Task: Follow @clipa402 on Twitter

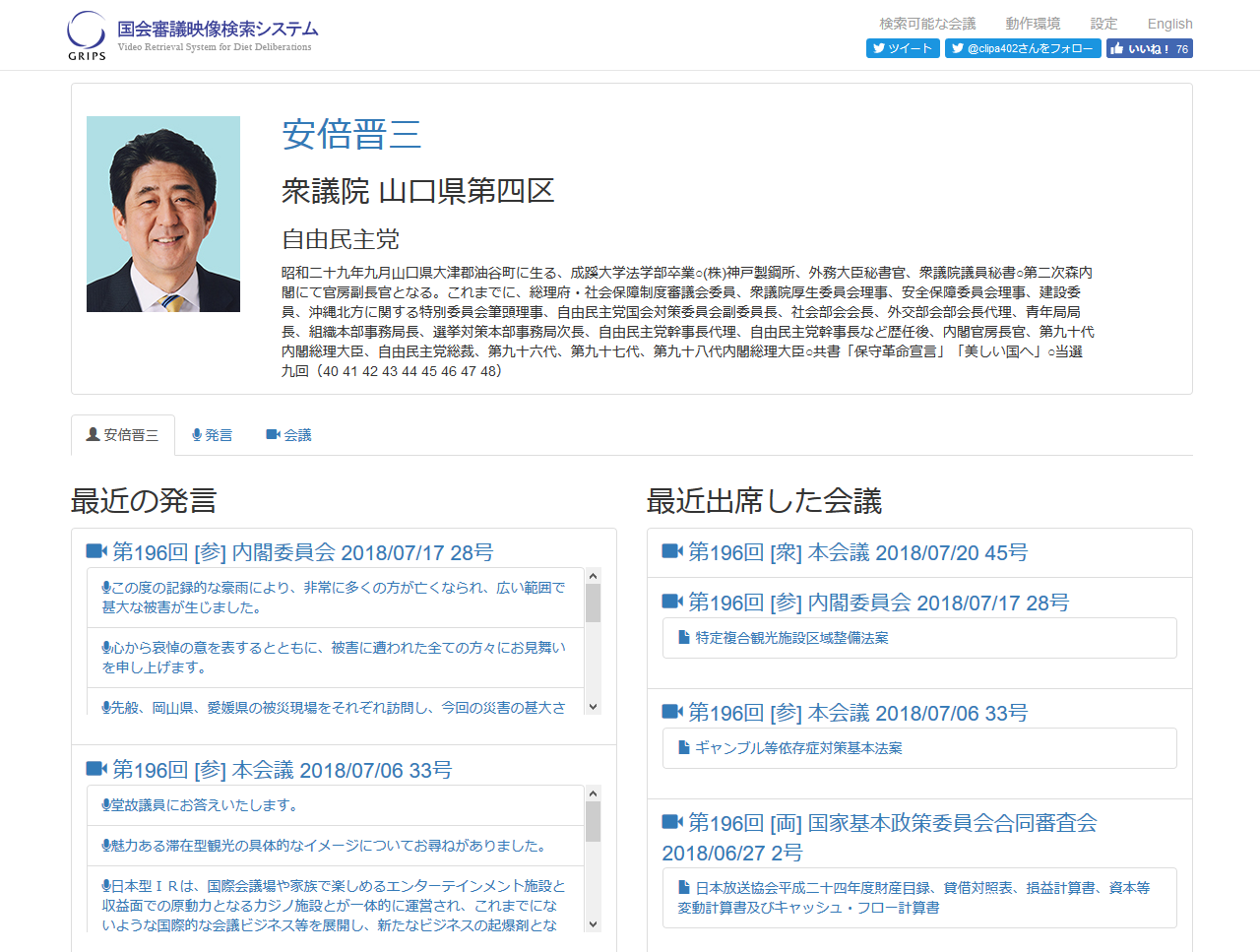Action: pos(1023,48)
